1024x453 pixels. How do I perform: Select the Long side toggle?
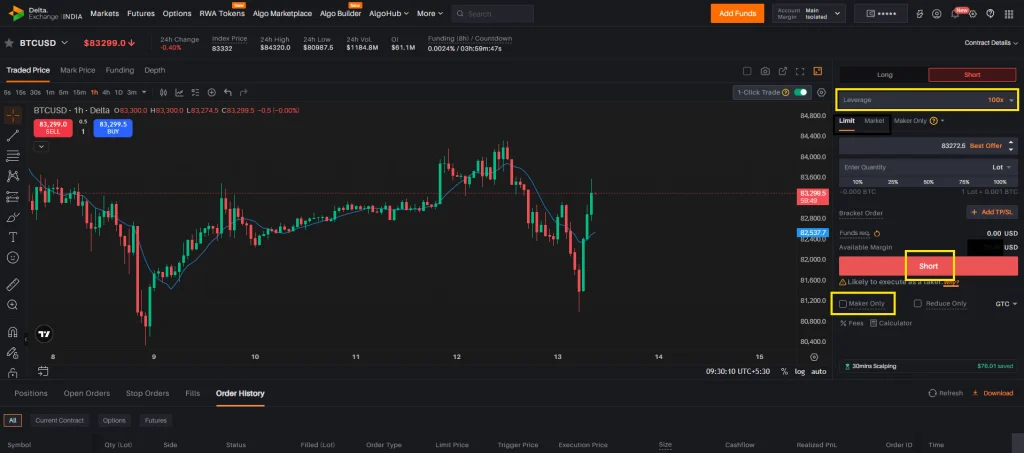point(884,75)
